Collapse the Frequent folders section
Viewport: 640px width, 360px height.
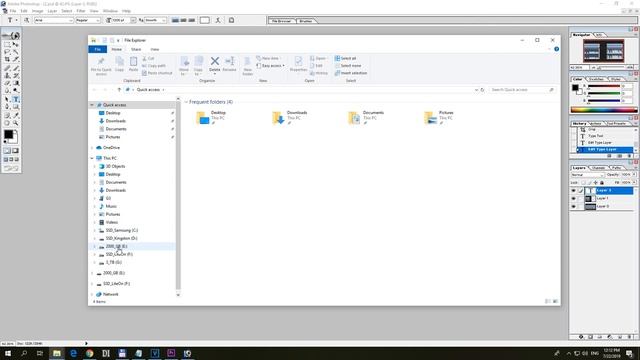(186, 102)
